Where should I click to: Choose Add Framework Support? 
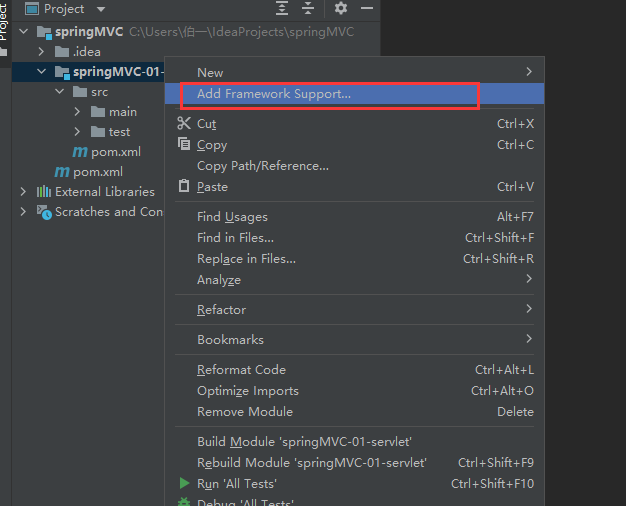(x=355, y=93)
